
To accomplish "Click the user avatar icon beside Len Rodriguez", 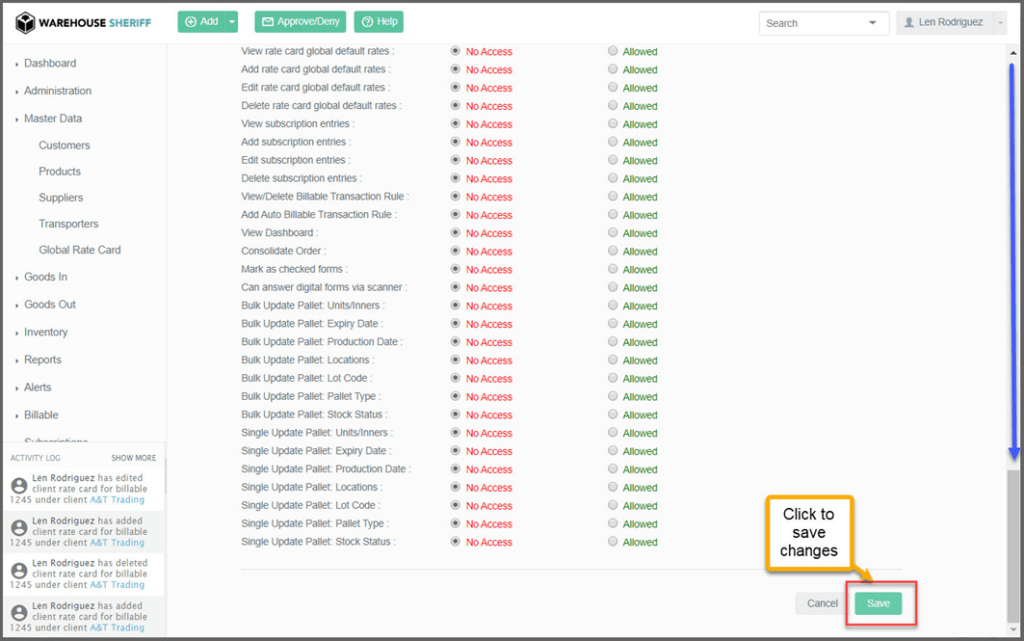I will [909, 22].
